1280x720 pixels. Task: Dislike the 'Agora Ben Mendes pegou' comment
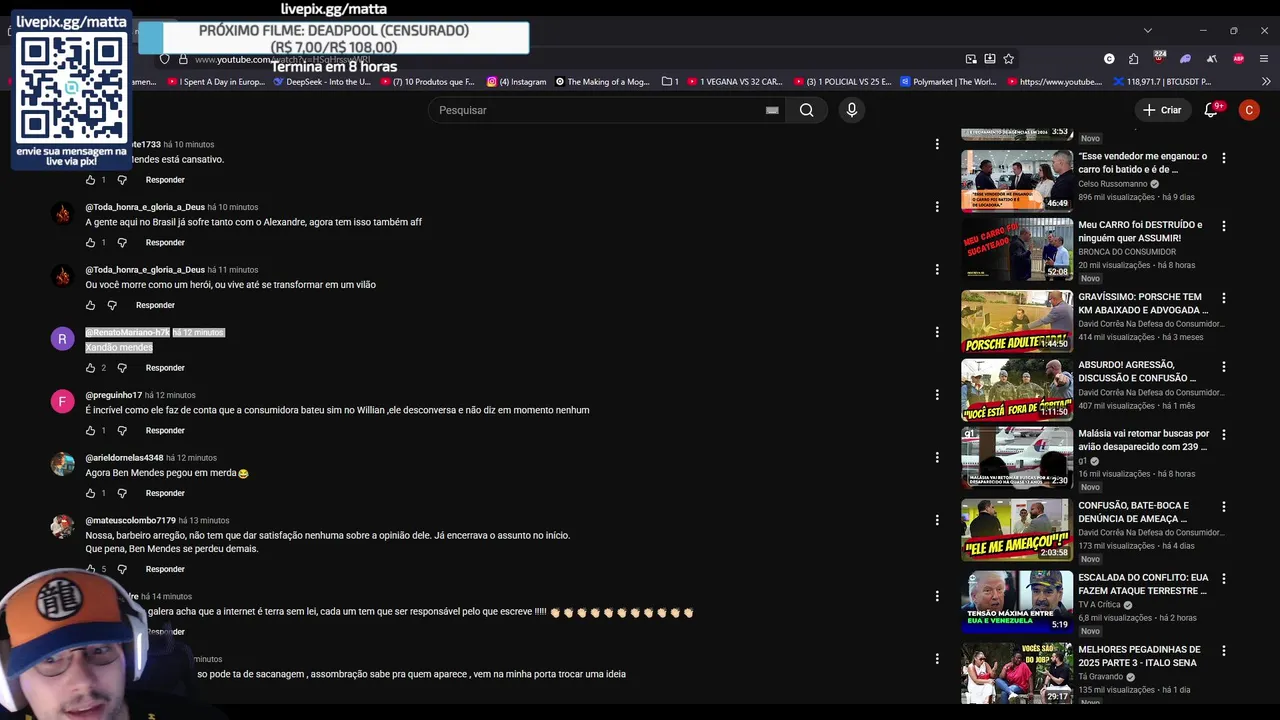tap(122, 493)
